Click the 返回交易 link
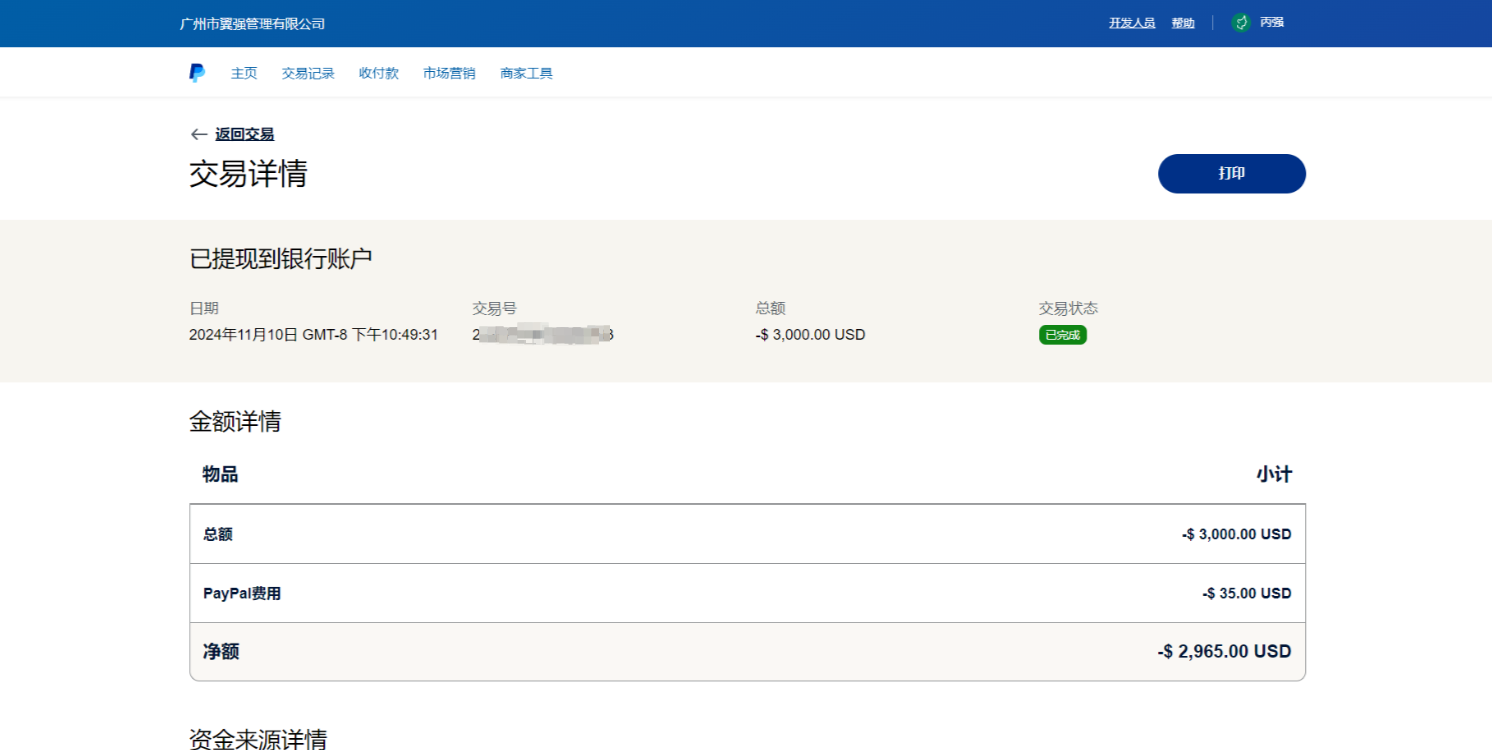This screenshot has width=1492, height=750. pyautogui.click(x=244, y=134)
